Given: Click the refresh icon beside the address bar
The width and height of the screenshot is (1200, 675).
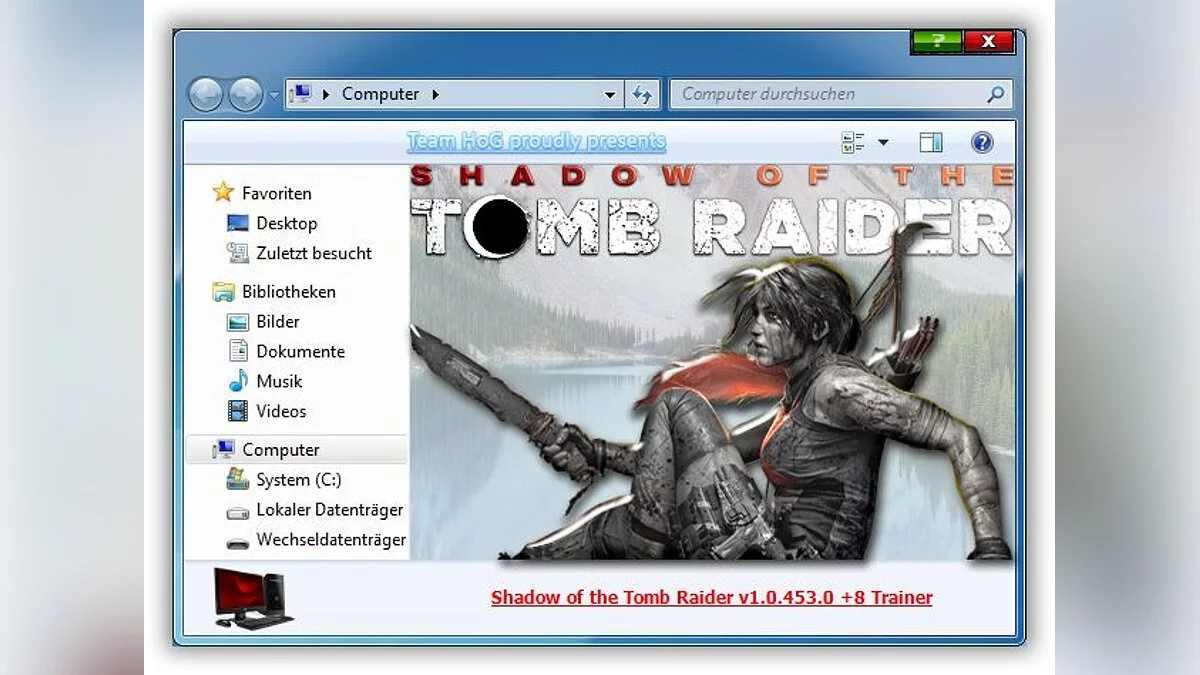Looking at the screenshot, I should [x=643, y=93].
